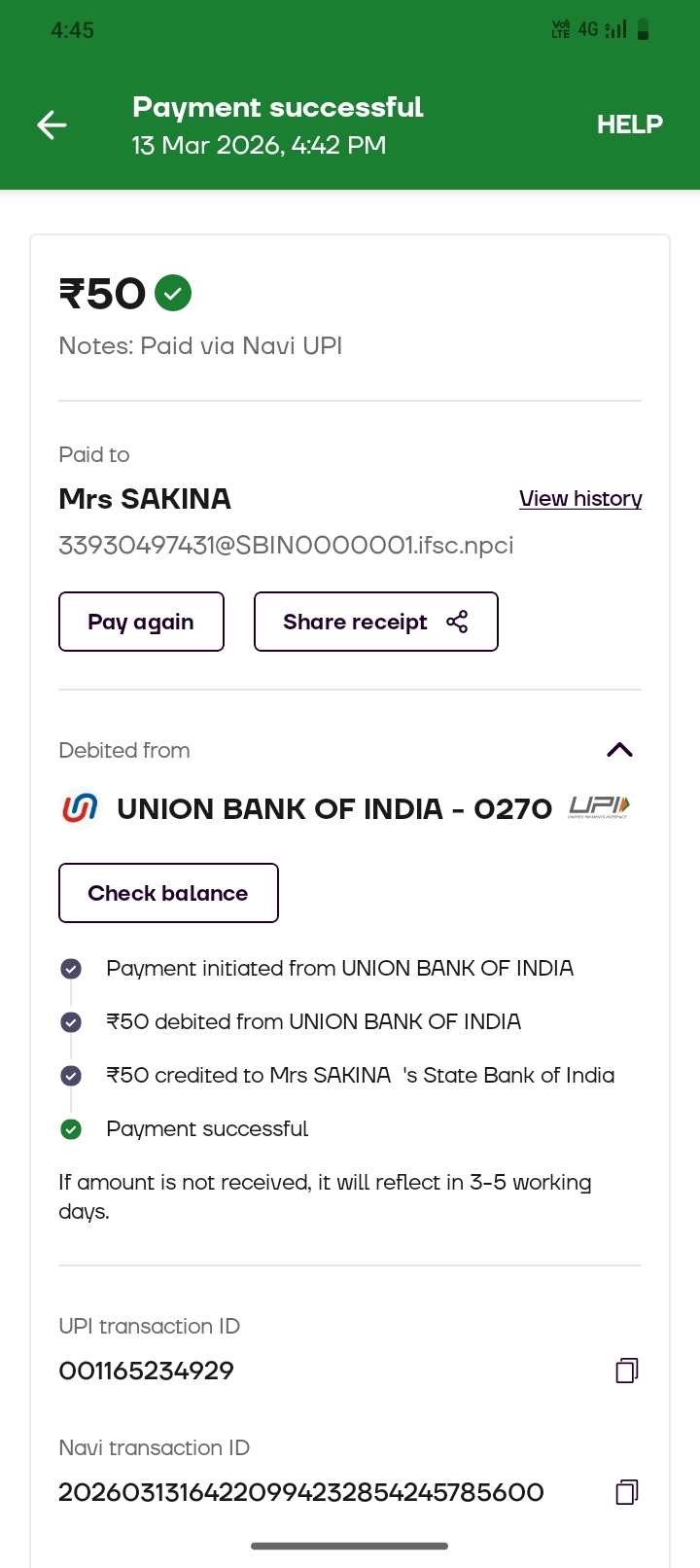Viewport: 700px width, 1568px height.
Task: Tap the recipient UPI address text
Action: [286, 545]
